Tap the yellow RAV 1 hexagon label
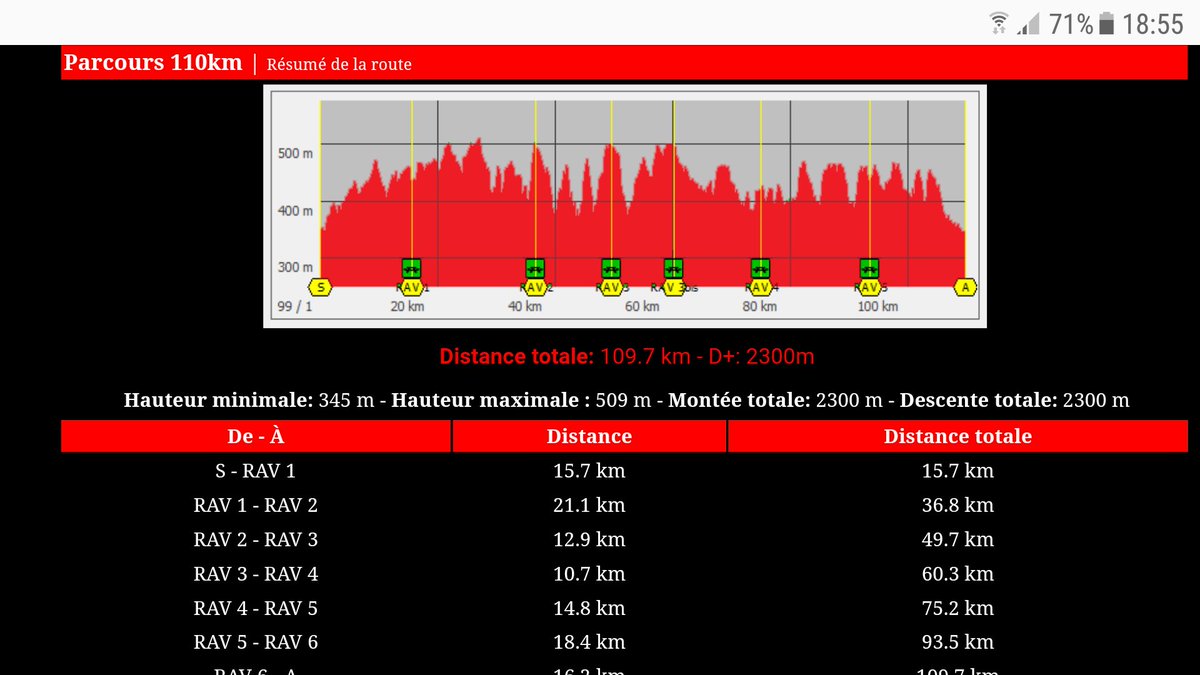Image resolution: width=1200 pixels, height=675 pixels. [x=409, y=287]
